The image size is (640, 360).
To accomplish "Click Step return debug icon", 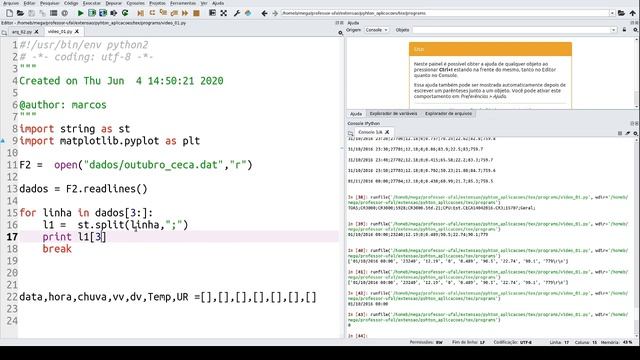I will (174, 13).
